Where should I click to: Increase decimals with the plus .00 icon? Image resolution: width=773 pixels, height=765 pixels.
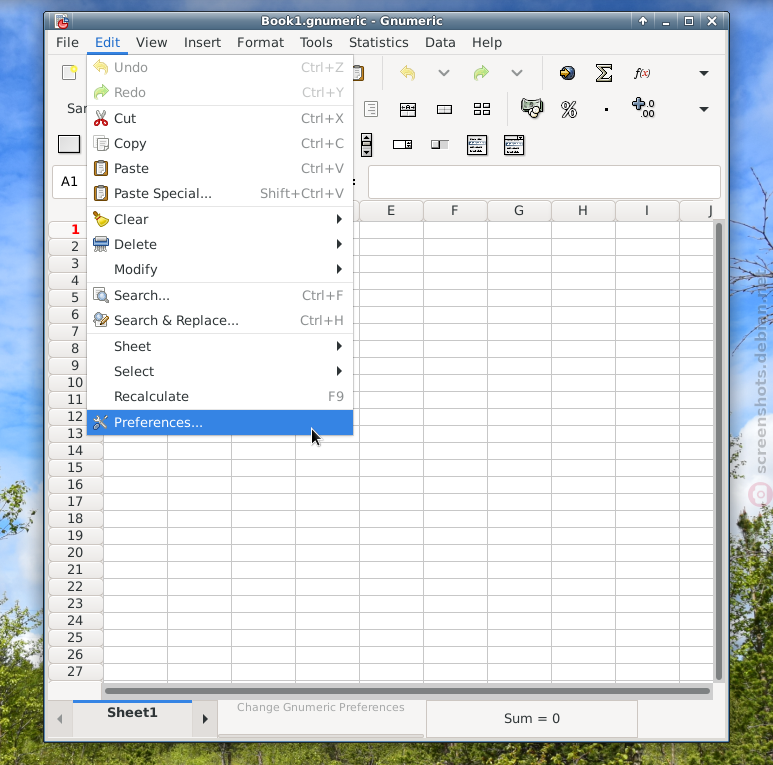pyautogui.click(x=643, y=108)
